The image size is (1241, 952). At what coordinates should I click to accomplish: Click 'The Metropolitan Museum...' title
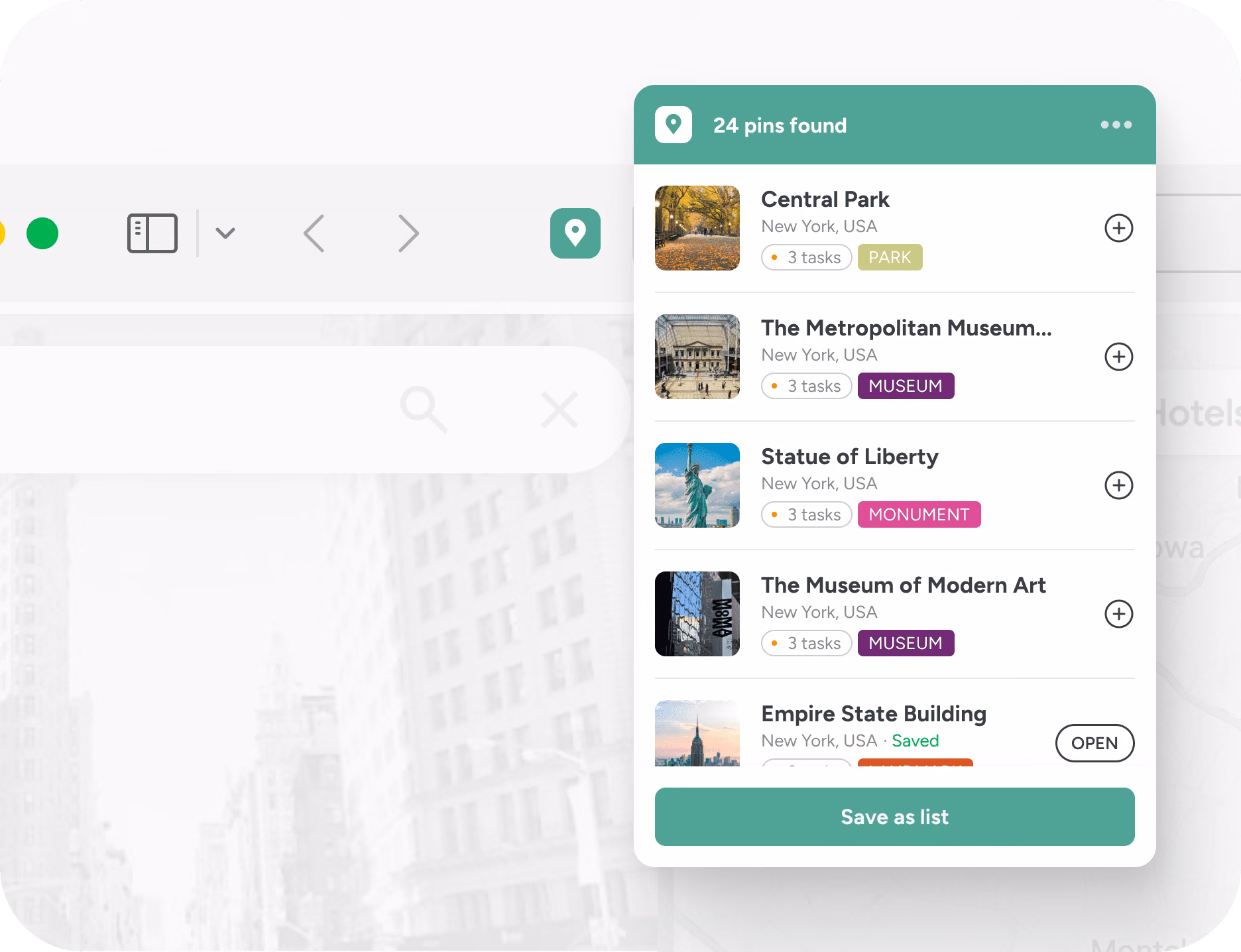click(x=906, y=328)
